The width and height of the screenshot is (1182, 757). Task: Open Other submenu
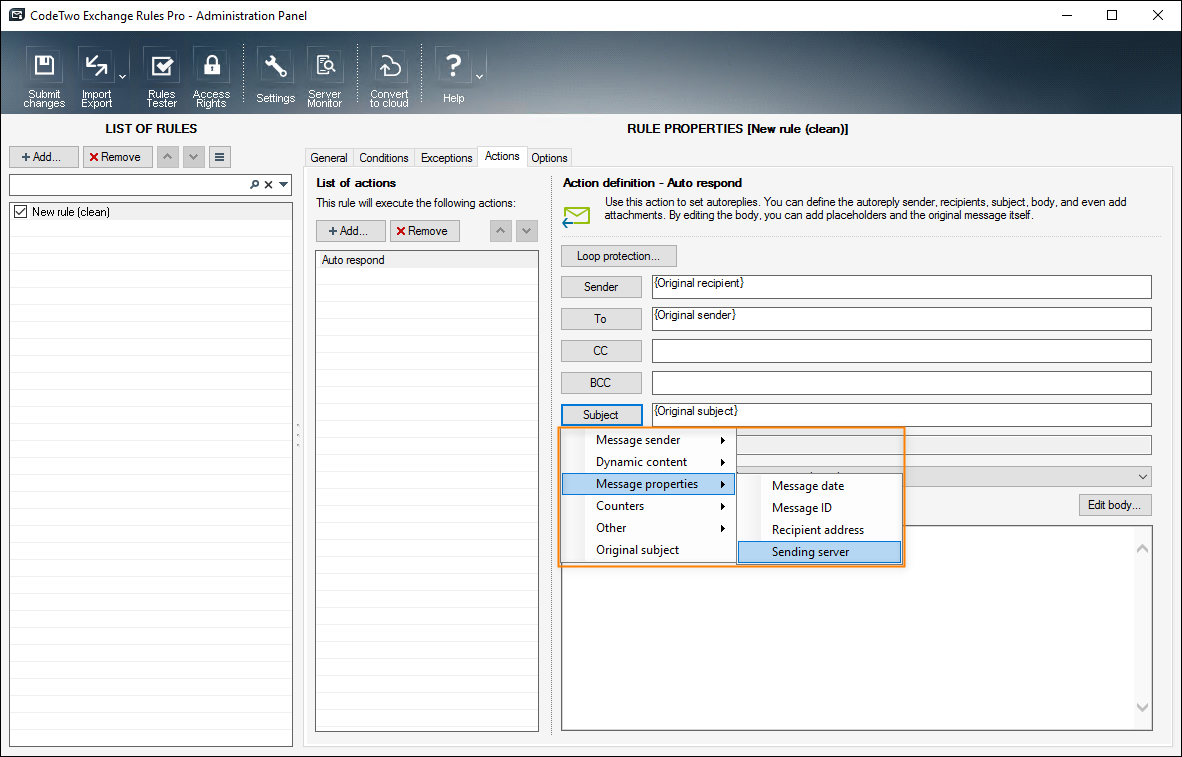tap(648, 528)
